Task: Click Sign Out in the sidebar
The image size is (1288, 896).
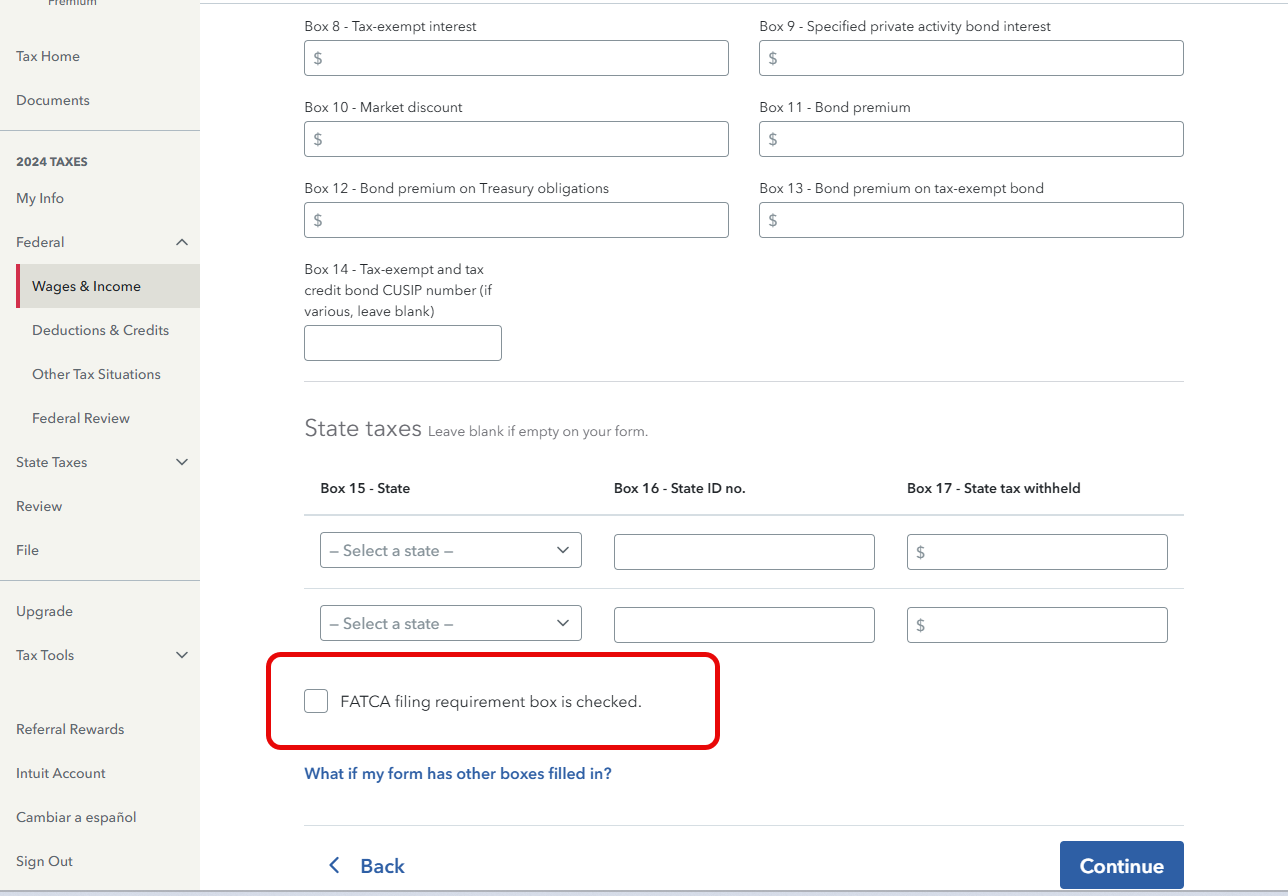Action: [44, 861]
